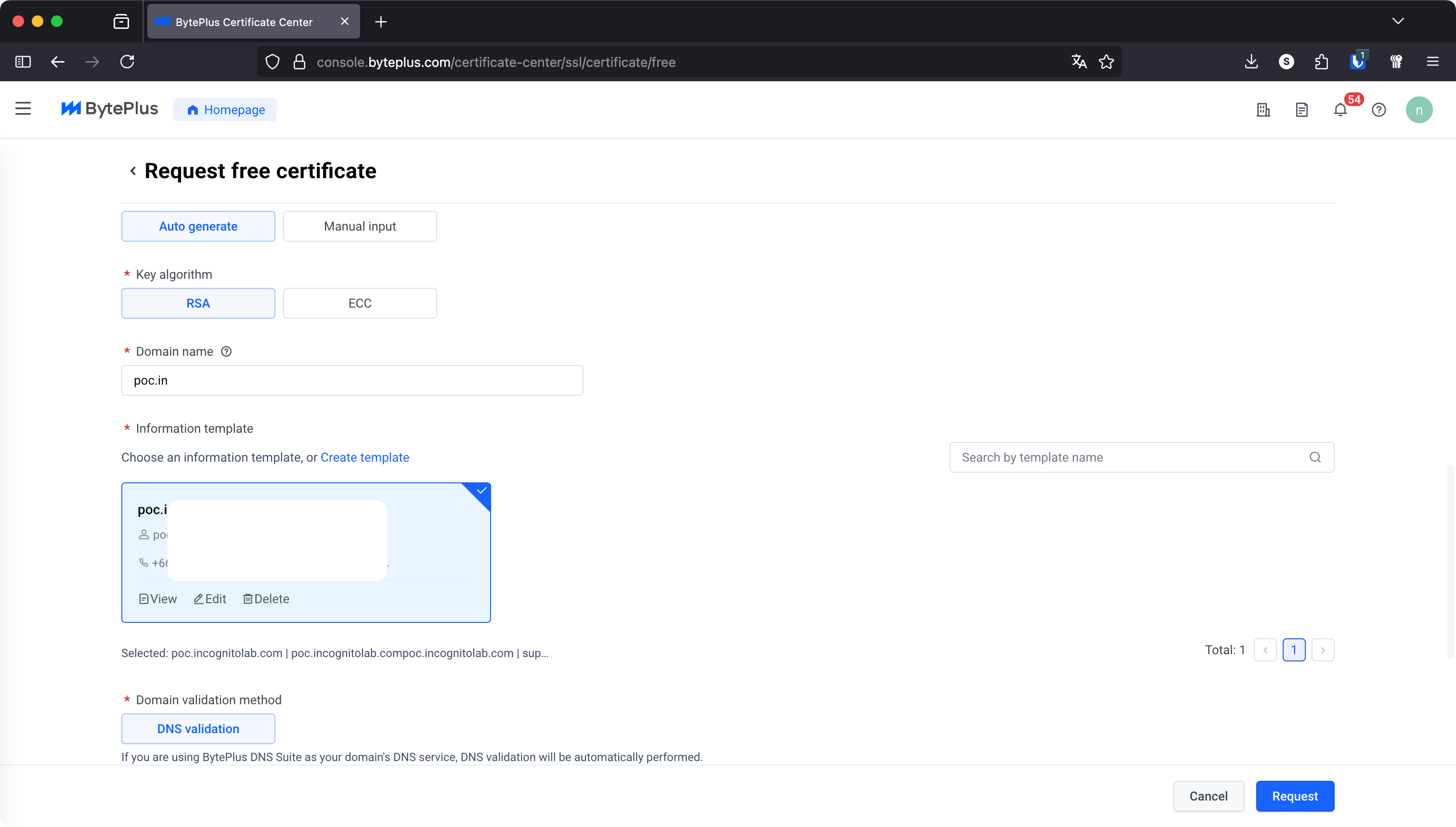This screenshot has height=827, width=1456.
Task: Cancel the certificate request
Action: point(1209,796)
